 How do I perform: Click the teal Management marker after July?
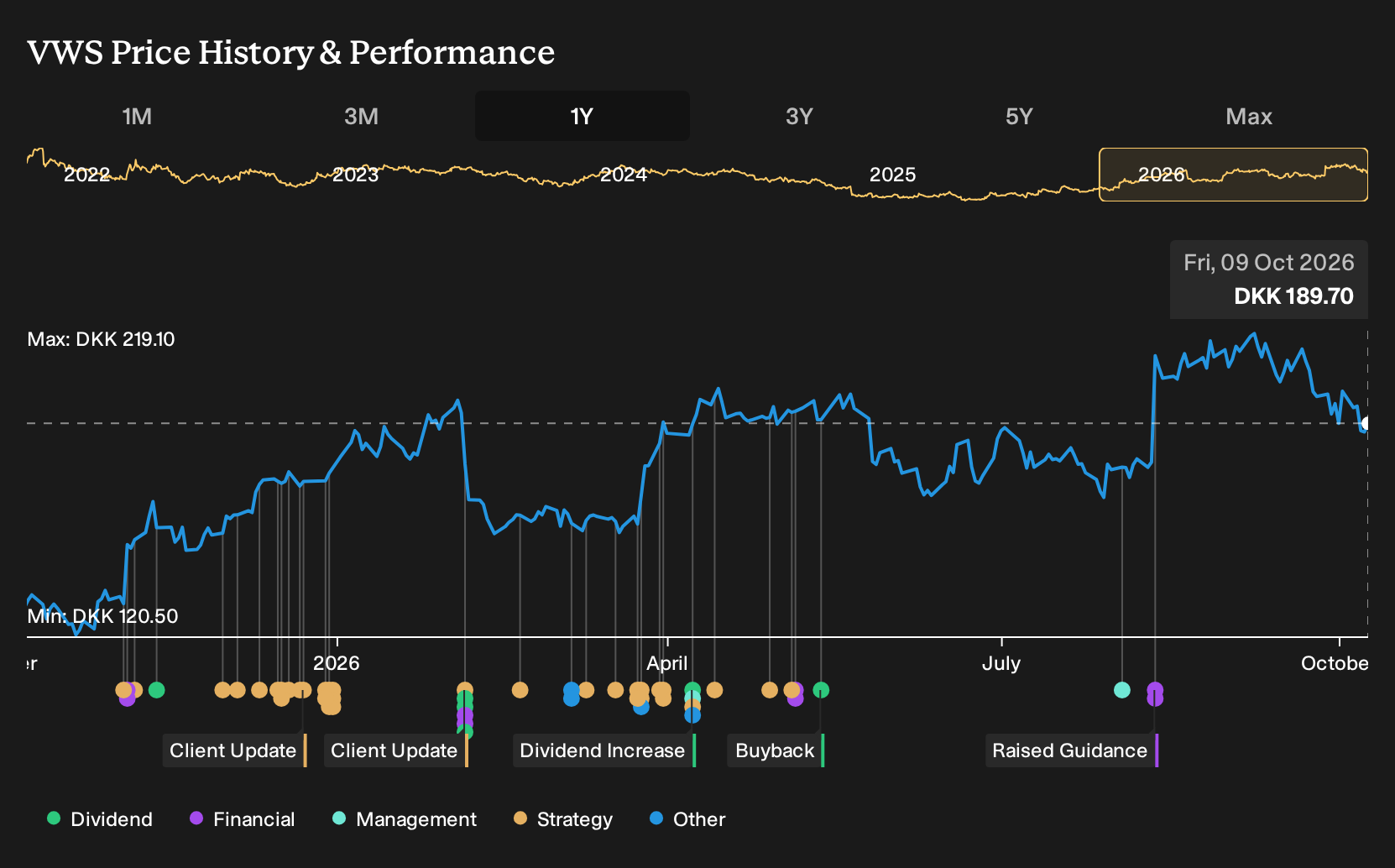(1122, 690)
